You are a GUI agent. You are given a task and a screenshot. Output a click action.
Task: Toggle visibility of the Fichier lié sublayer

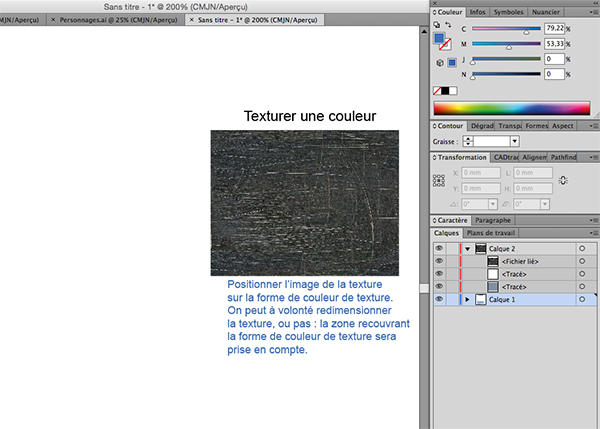[x=439, y=260]
